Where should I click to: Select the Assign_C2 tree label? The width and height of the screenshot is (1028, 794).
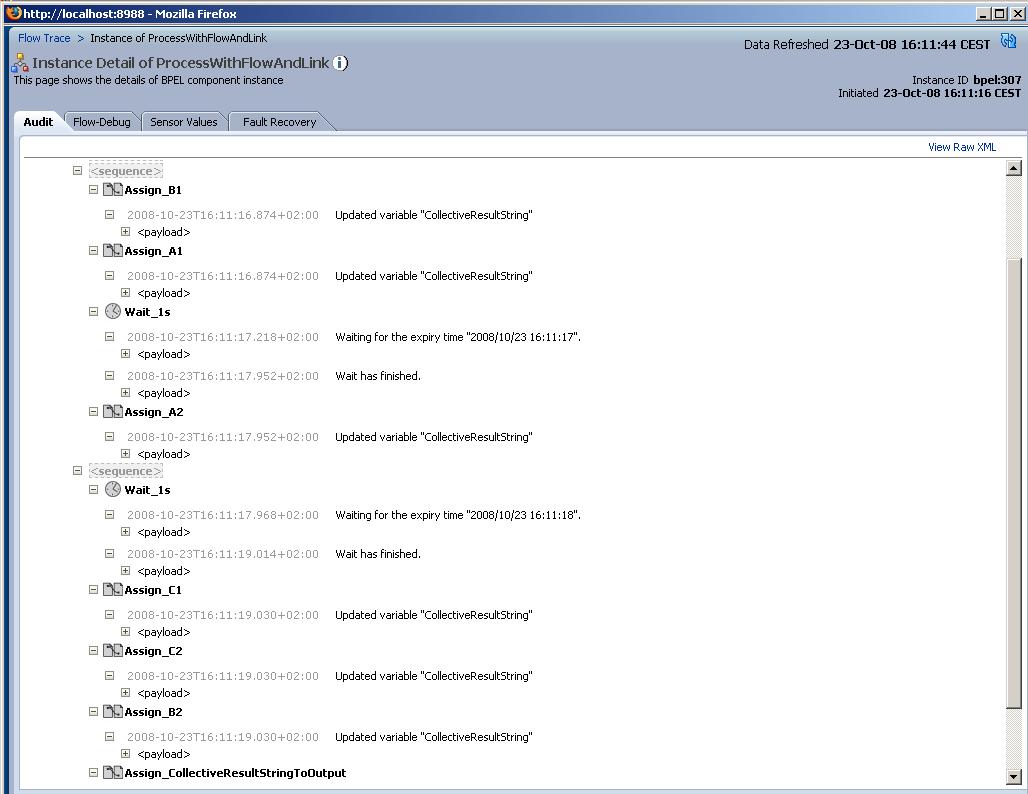(x=153, y=651)
